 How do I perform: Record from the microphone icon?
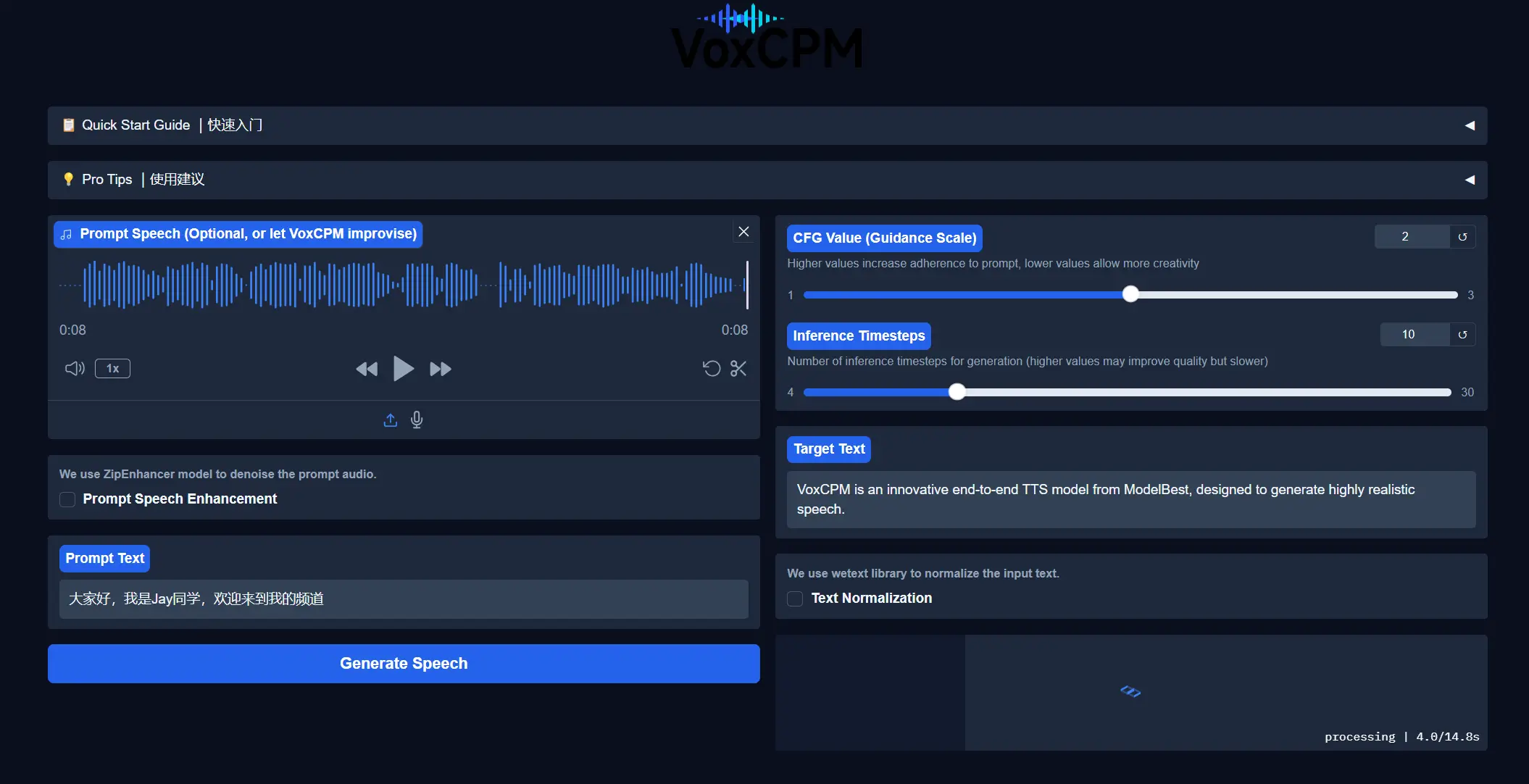[417, 420]
